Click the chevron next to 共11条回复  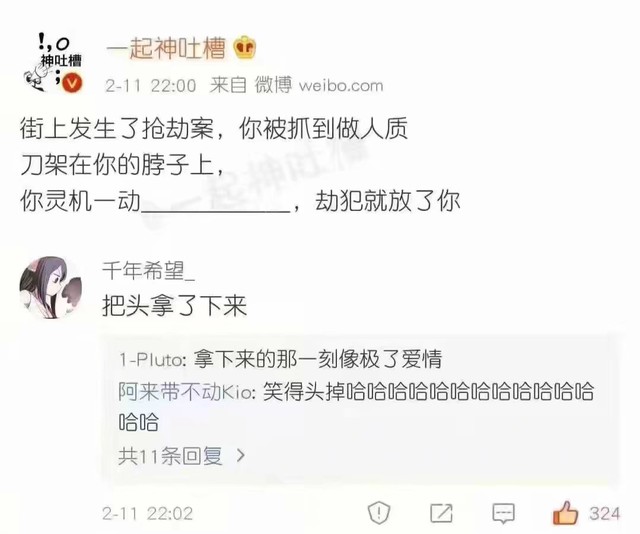click(241, 456)
